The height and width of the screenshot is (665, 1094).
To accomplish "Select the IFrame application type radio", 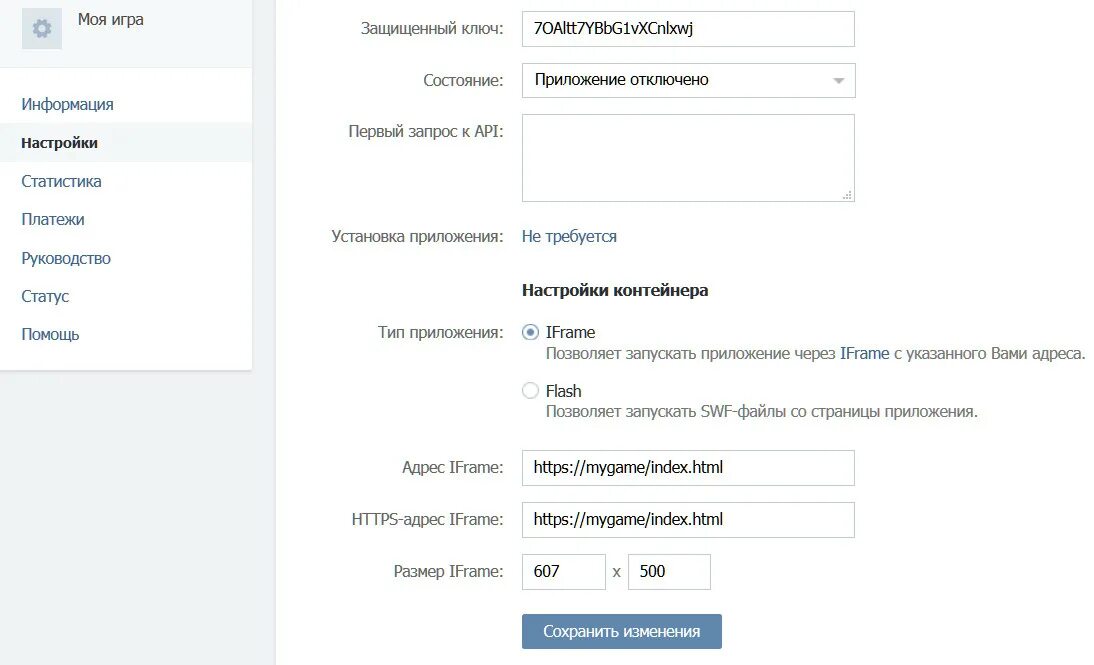I will coord(531,332).
